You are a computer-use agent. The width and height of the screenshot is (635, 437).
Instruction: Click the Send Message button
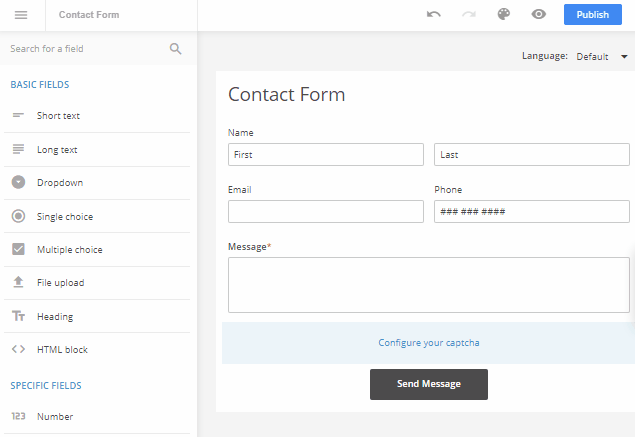click(x=428, y=384)
